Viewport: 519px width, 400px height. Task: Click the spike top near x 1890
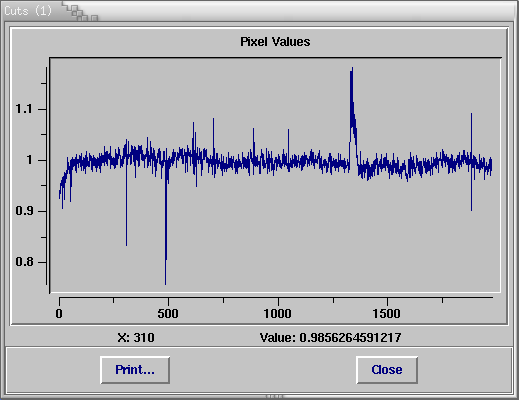471,115
